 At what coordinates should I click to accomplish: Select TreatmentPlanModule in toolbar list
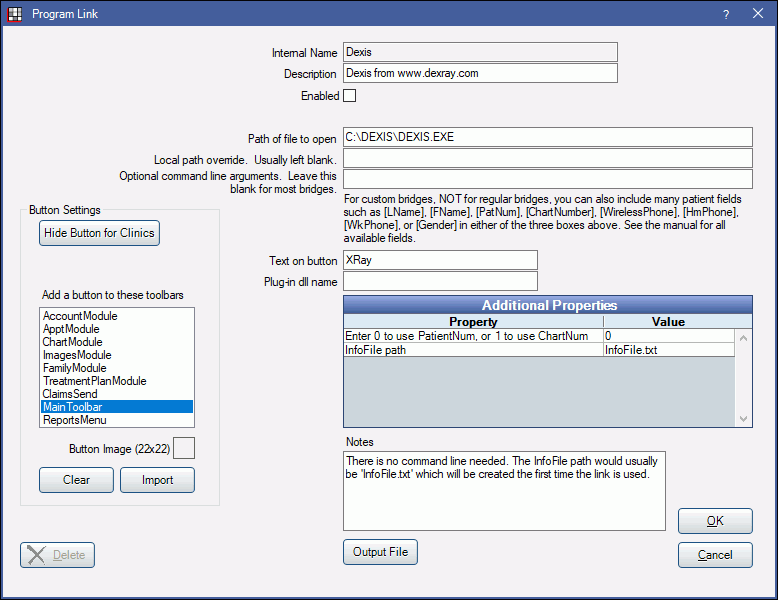pos(117,381)
